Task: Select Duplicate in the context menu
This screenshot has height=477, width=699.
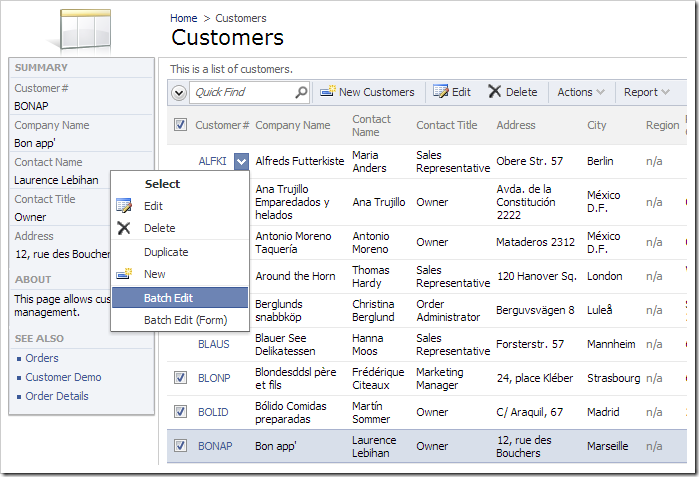Action: click(x=166, y=252)
